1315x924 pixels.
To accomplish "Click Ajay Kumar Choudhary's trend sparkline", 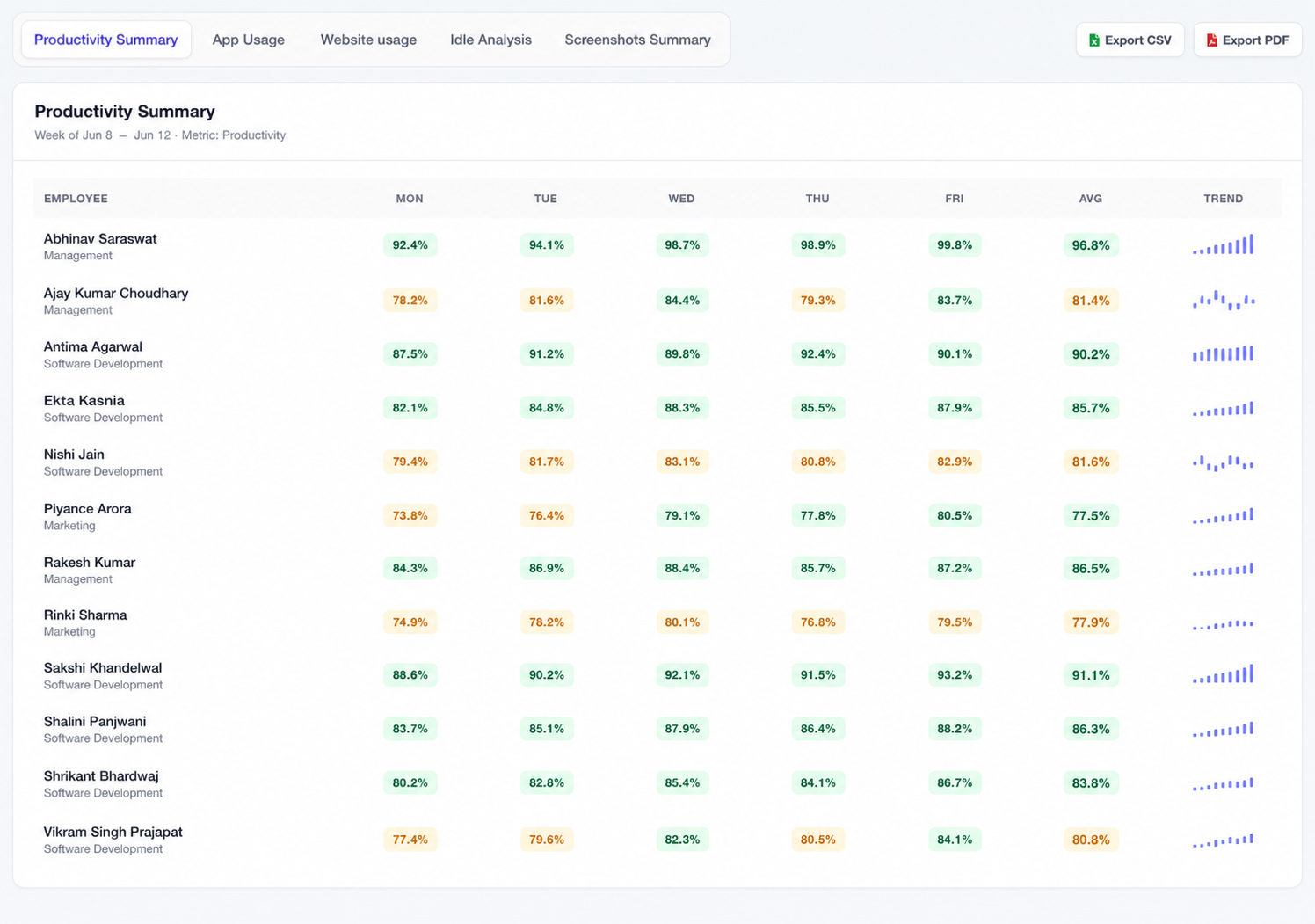I will point(1223,300).
